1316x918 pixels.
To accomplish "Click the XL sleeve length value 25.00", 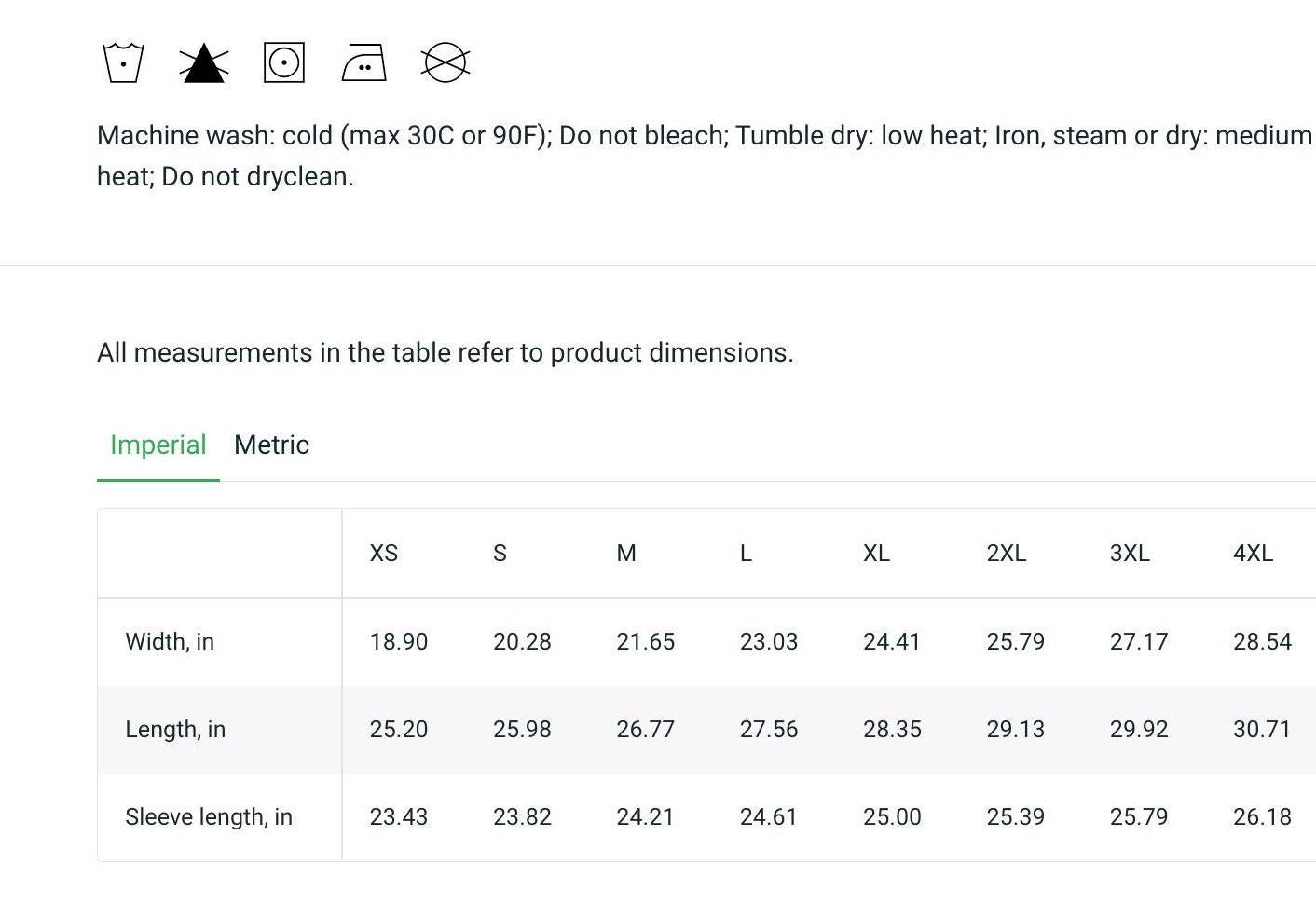I will click(892, 816).
